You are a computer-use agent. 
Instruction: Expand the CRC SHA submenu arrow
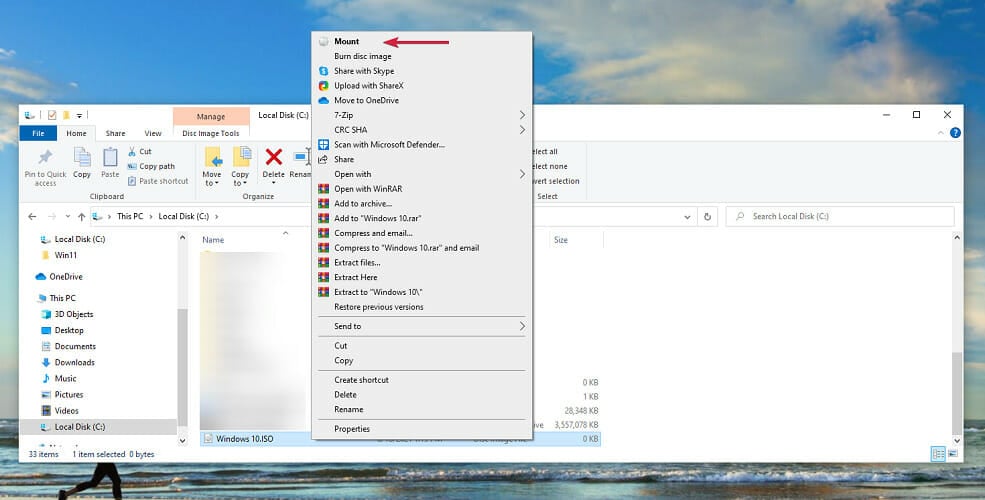click(522, 130)
